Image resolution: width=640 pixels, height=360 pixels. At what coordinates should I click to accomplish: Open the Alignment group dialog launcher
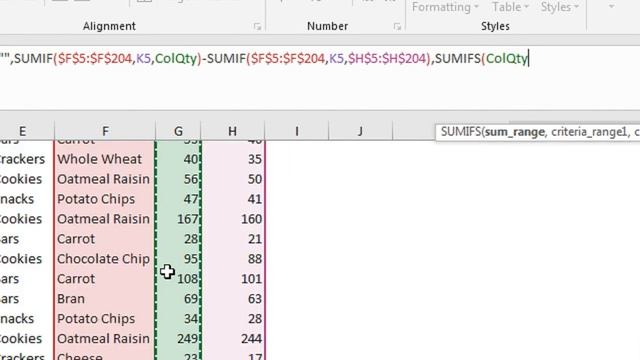257,27
